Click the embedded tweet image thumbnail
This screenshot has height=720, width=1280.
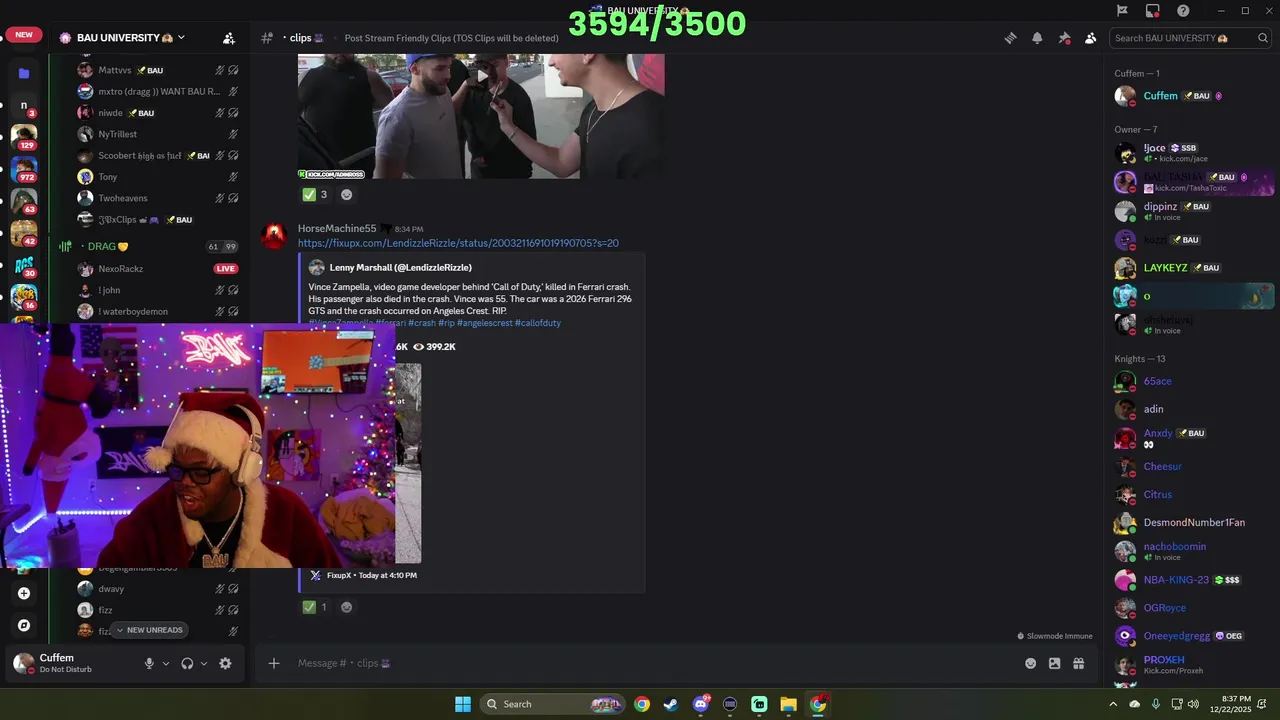point(408,463)
